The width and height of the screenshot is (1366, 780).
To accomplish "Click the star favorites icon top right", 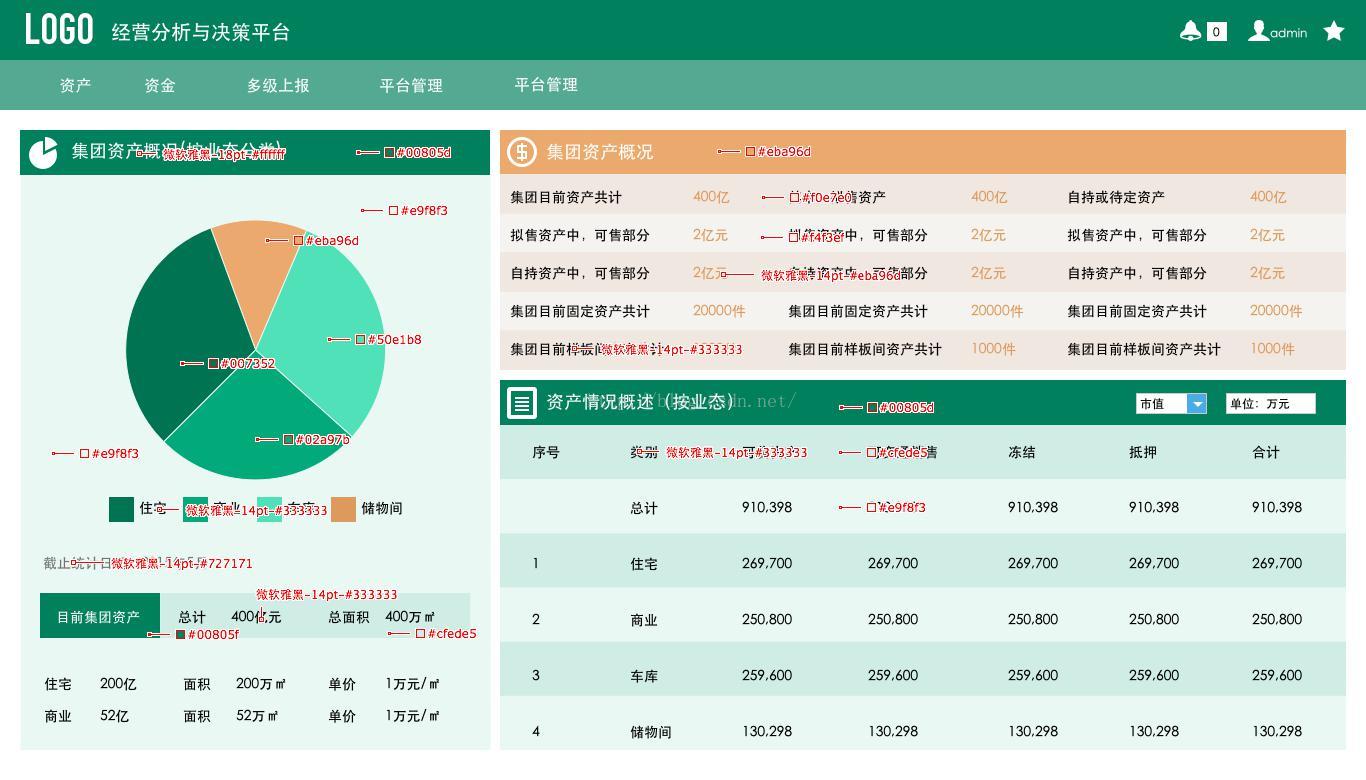I will [x=1334, y=31].
